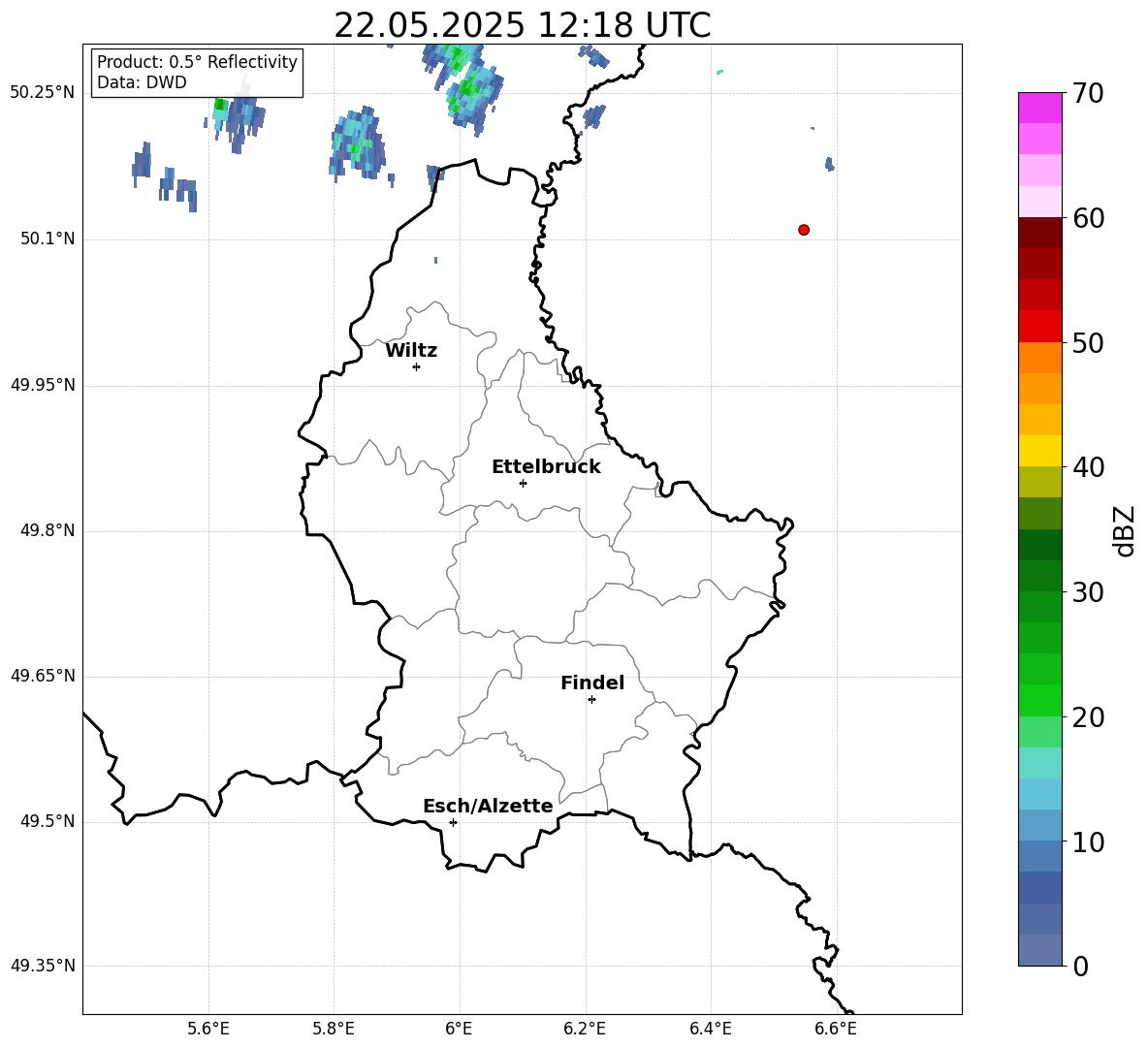The width and height of the screenshot is (1148, 1048).
Task: Click the dark red colorbar segment below 60
Action: point(1039,233)
